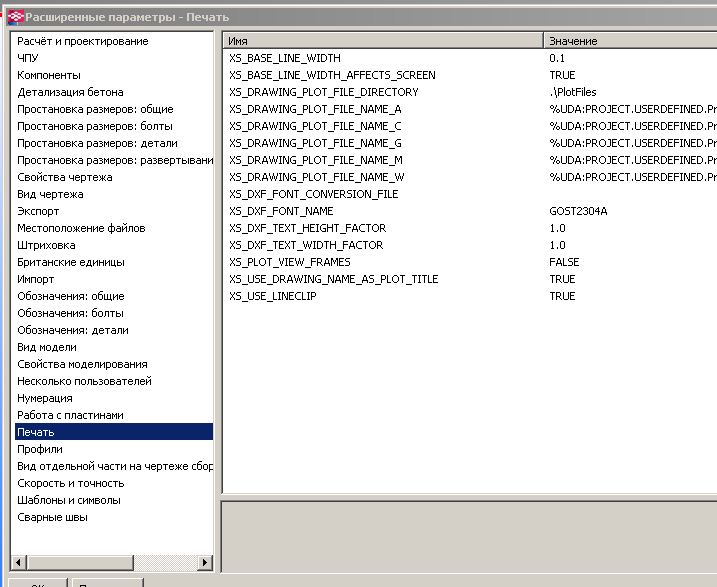Click left scroll arrow of category list
The height and width of the screenshot is (587, 717).
[19, 560]
